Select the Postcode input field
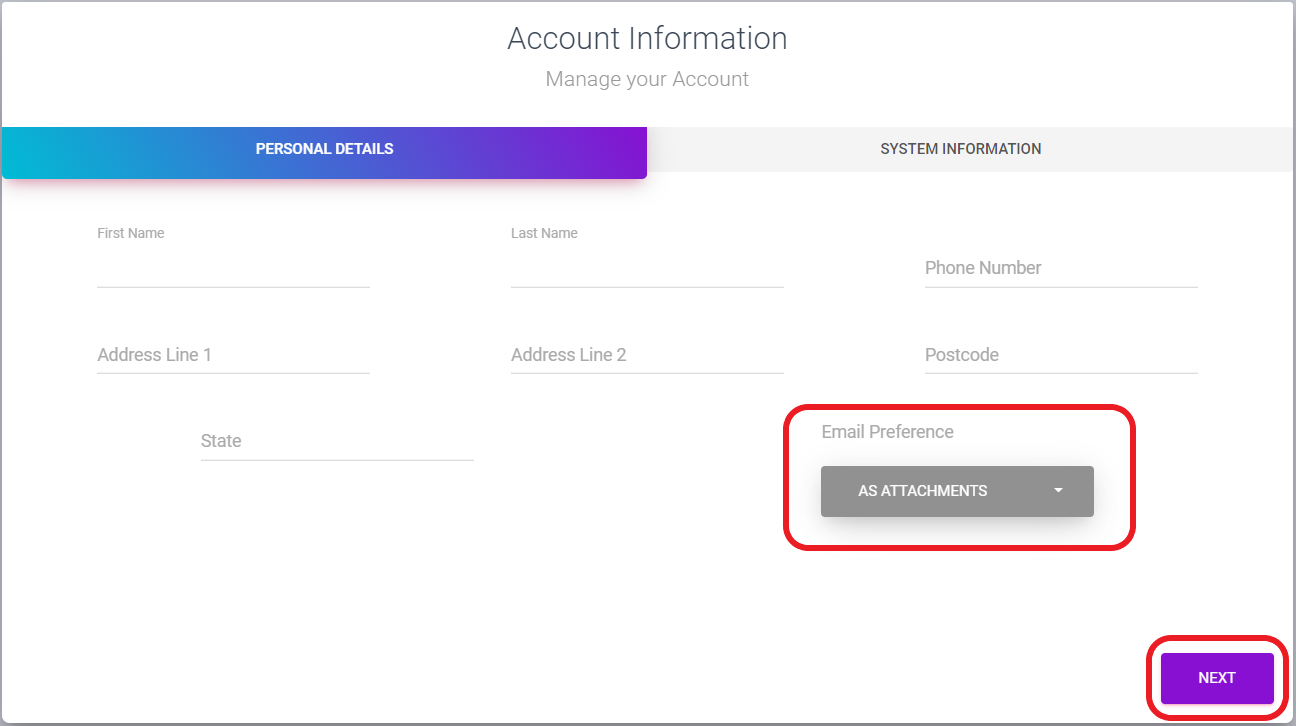 tap(1060, 355)
